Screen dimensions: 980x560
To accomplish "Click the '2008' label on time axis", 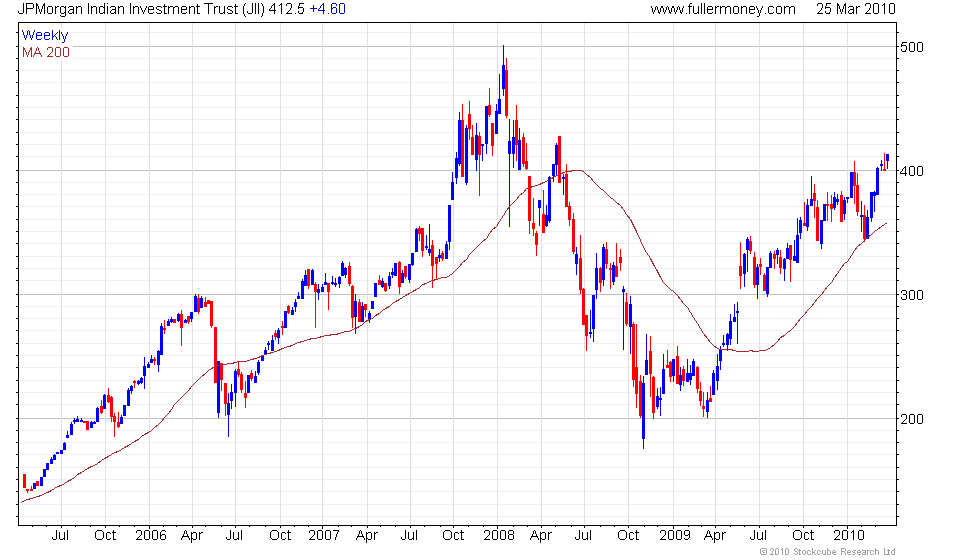I will point(499,536).
